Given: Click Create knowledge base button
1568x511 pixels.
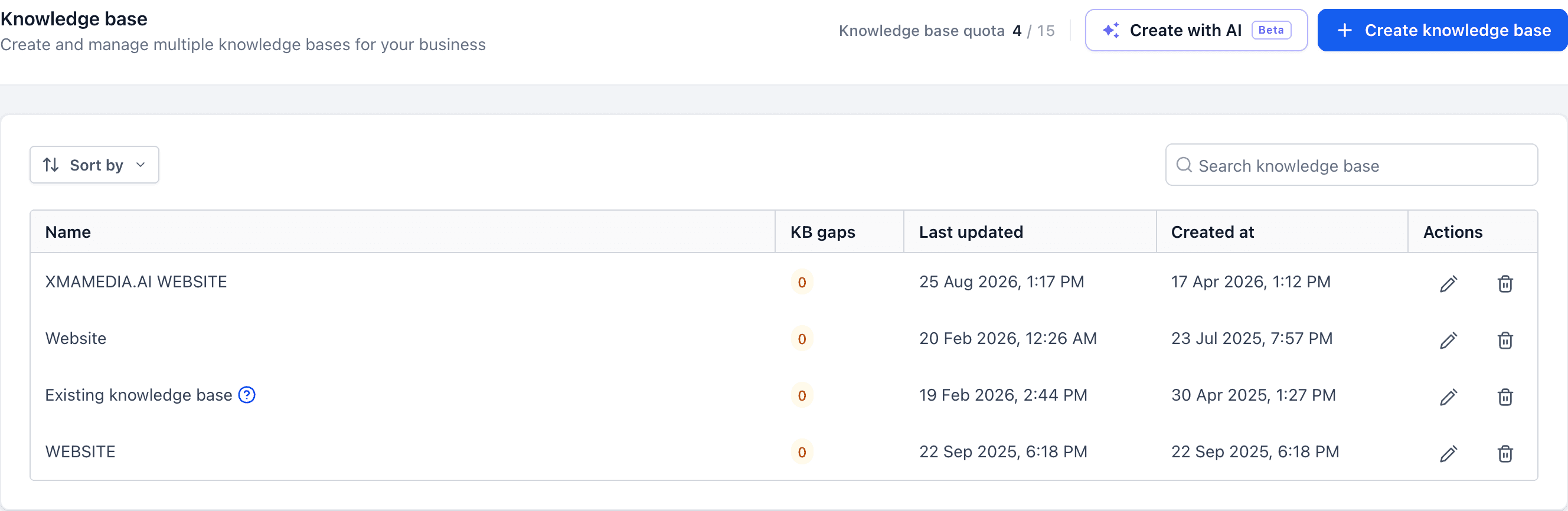Looking at the screenshot, I should pos(1443,30).
